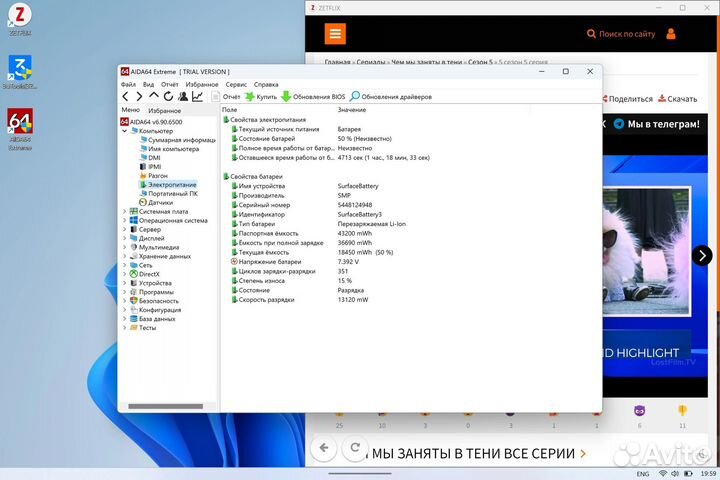Expand the Операционная система tree node
720x480 pixels.
click(124, 221)
